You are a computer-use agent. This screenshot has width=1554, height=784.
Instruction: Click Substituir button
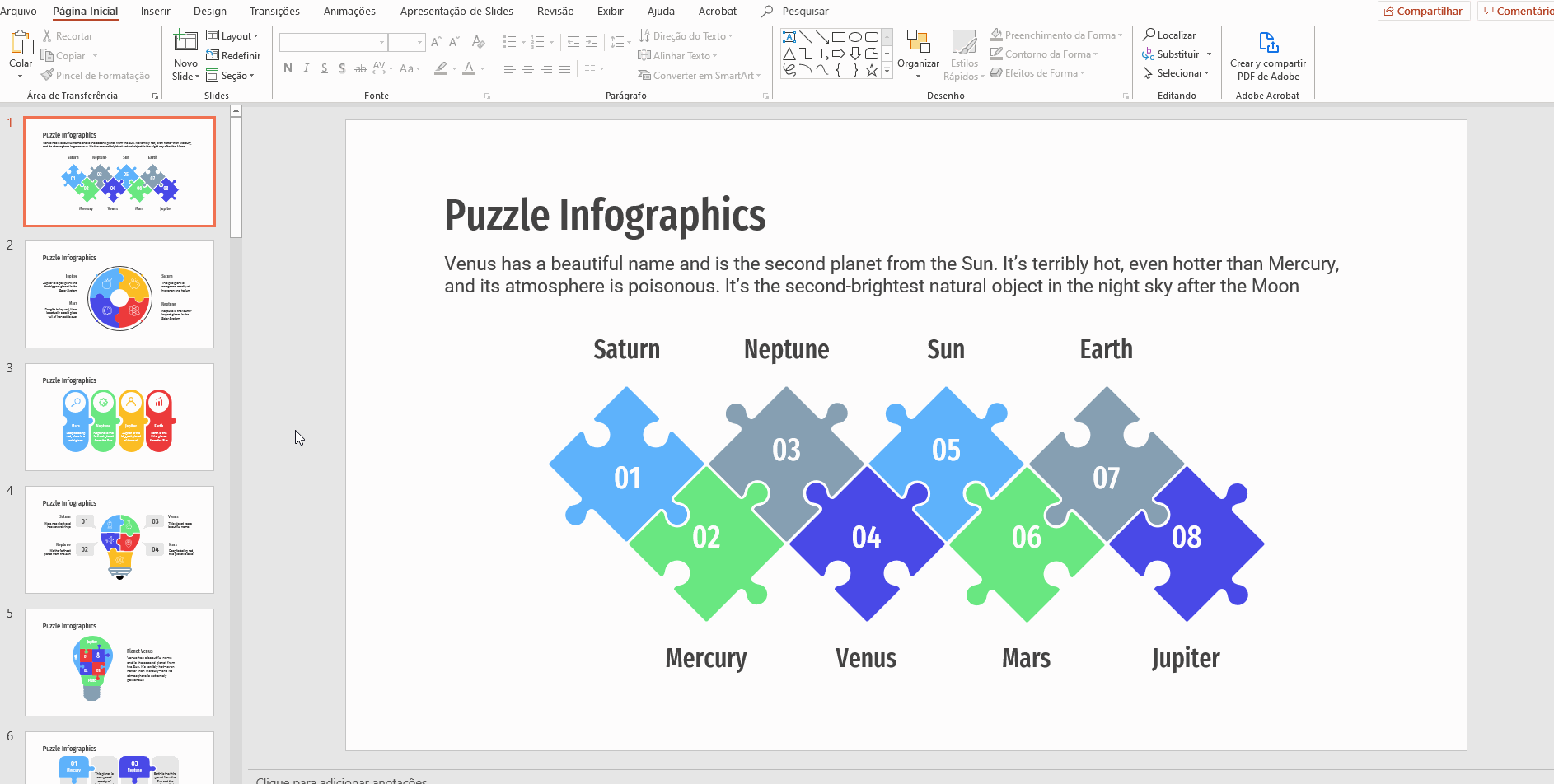[1177, 54]
